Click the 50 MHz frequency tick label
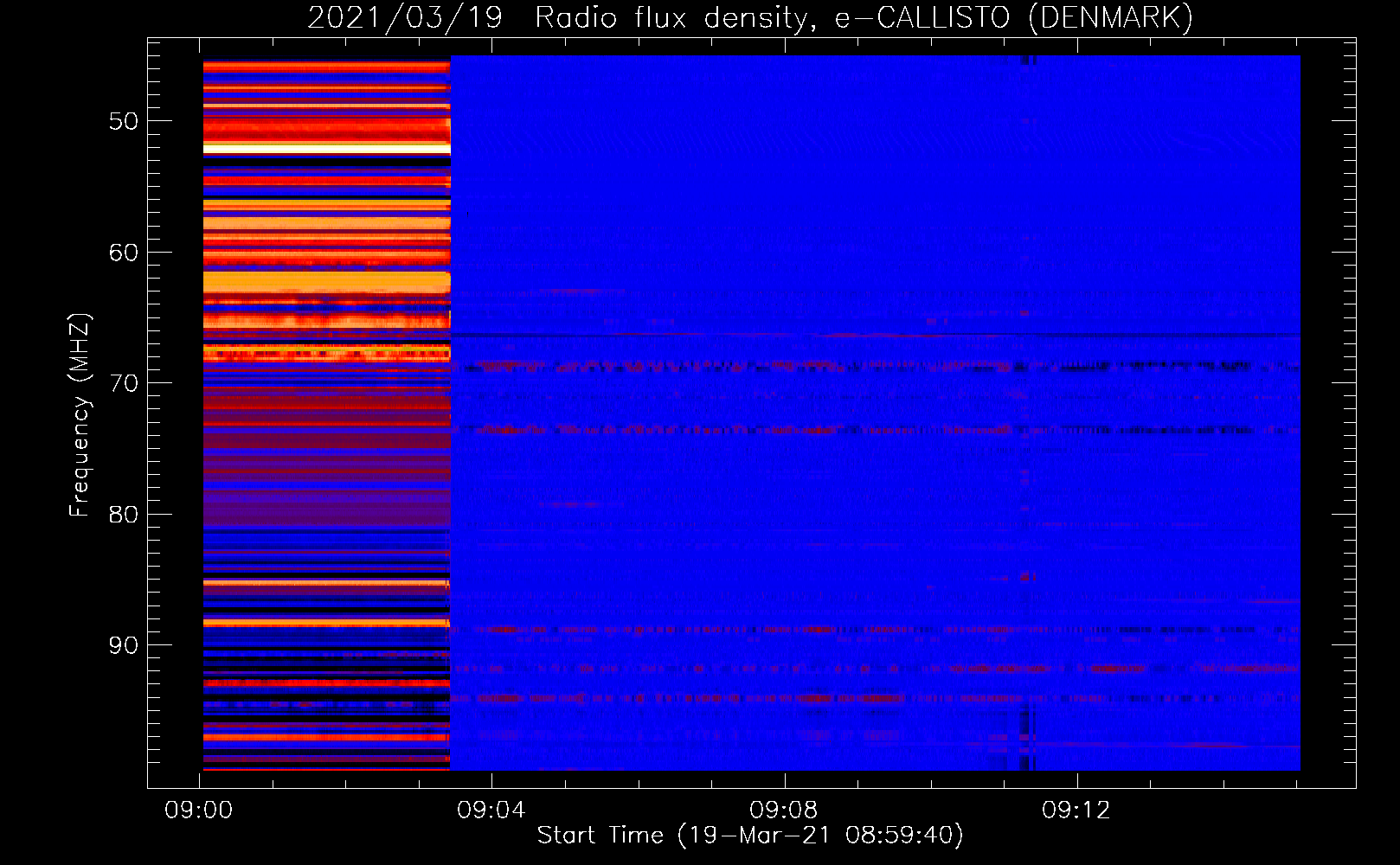The height and width of the screenshot is (865, 1400). (x=124, y=121)
